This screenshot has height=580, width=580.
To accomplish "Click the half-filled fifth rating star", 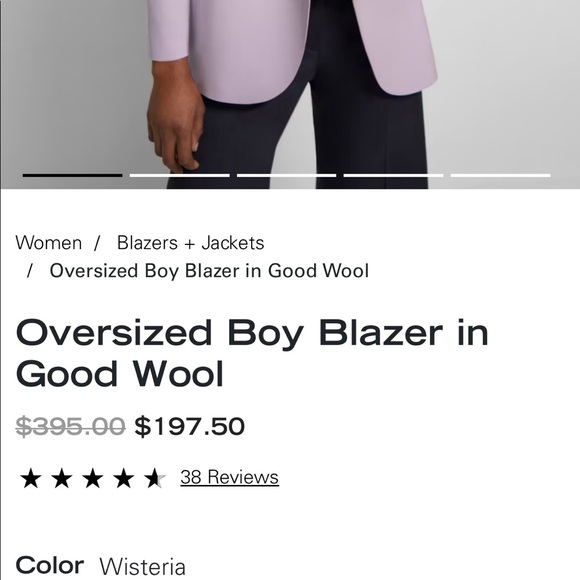I will tap(155, 478).
